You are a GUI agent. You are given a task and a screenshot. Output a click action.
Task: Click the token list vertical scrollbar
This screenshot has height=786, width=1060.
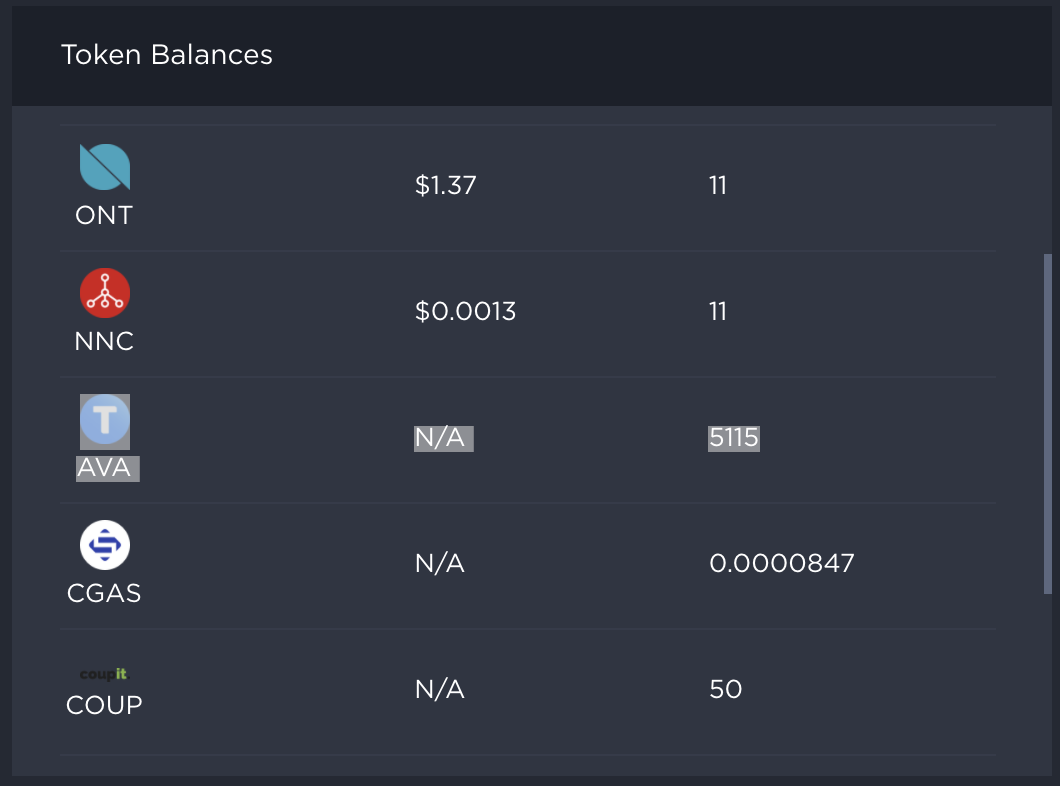1048,424
